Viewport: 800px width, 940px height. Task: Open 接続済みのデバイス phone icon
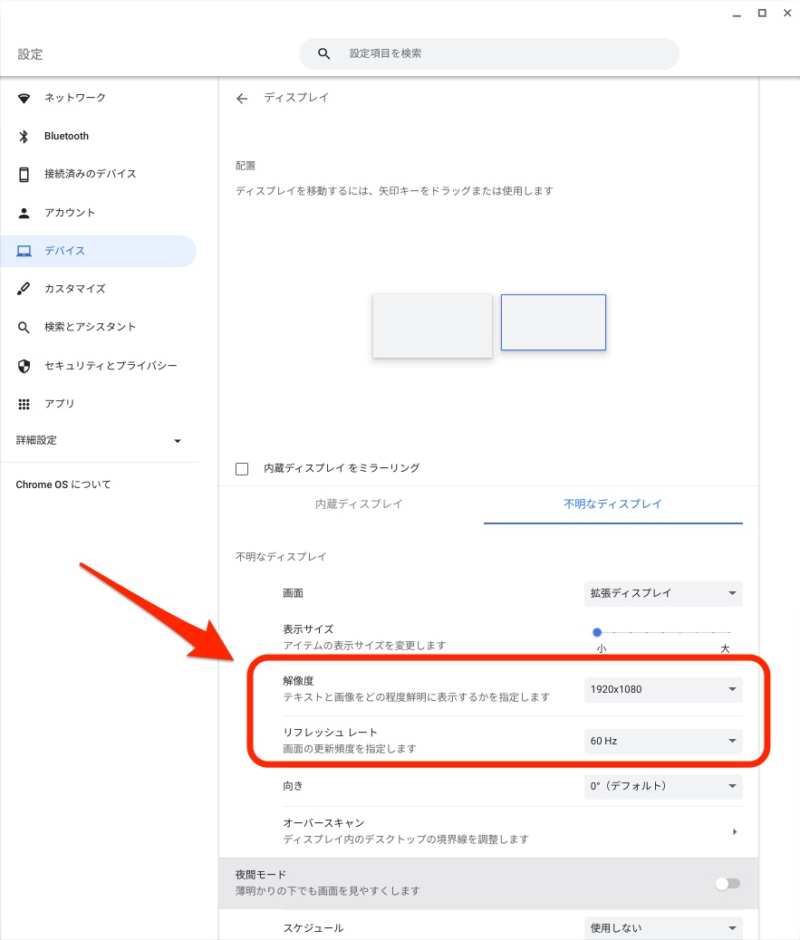click(24, 174)
